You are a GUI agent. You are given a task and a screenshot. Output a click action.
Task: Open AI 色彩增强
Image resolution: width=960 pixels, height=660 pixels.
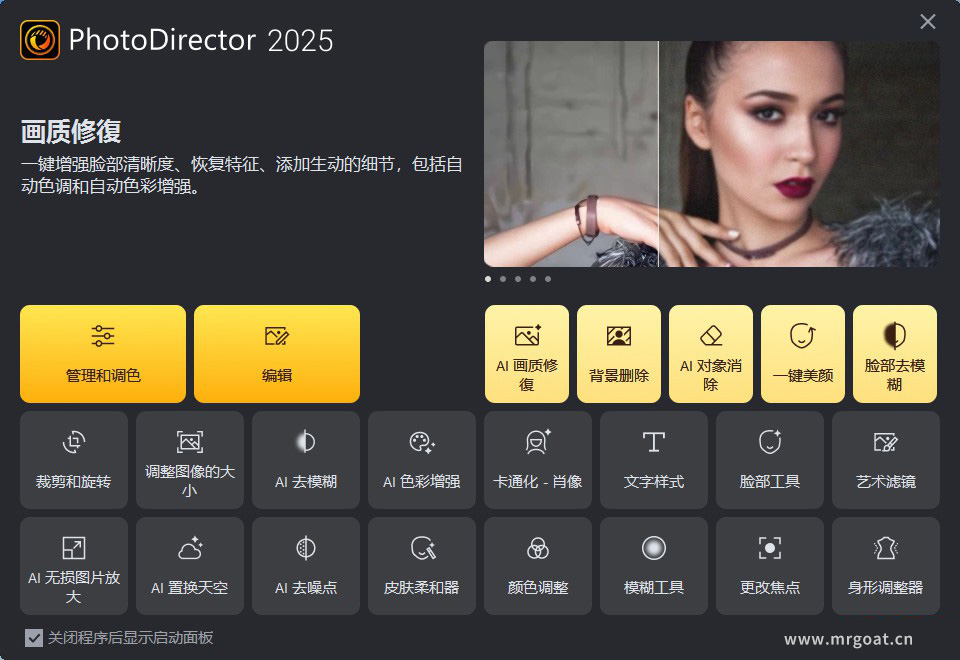(421, 460)
